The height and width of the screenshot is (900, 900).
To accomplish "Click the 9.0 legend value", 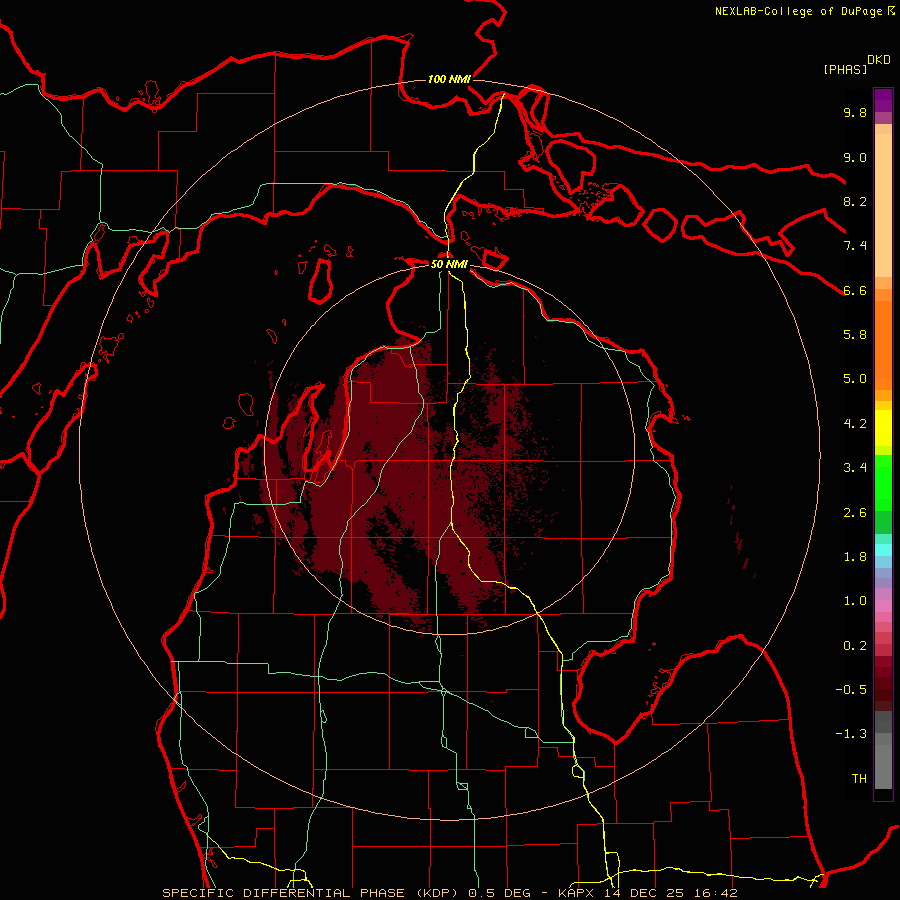I will [x=855, y=157].
